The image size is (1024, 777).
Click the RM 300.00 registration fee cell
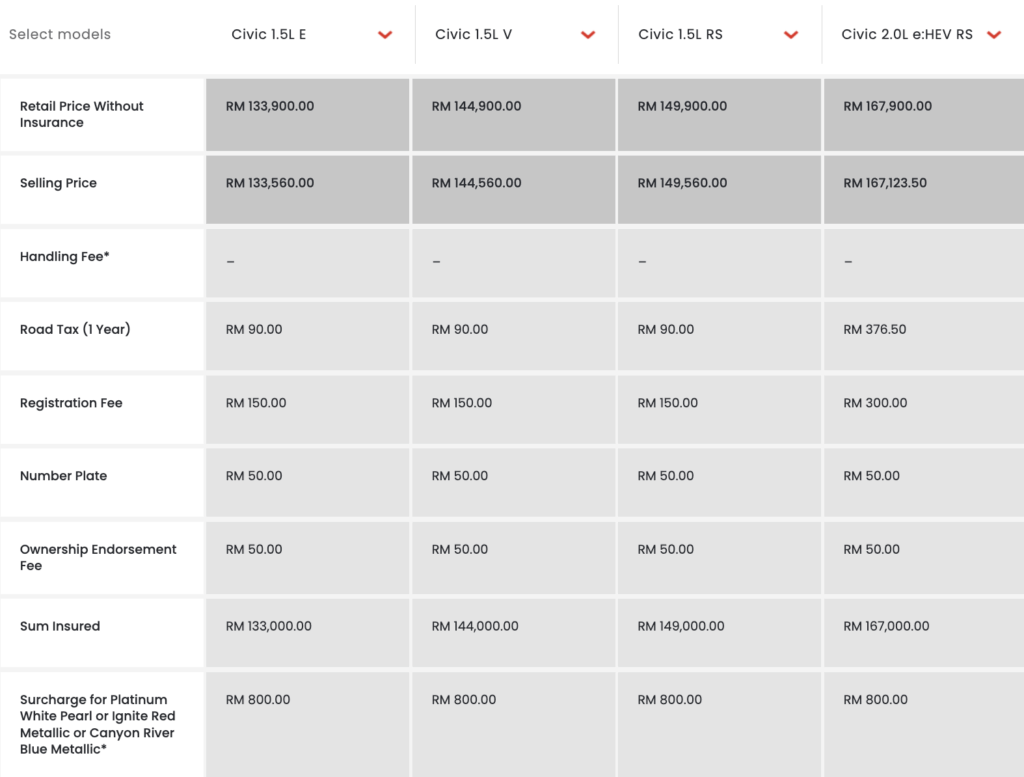tap(875, 403)
